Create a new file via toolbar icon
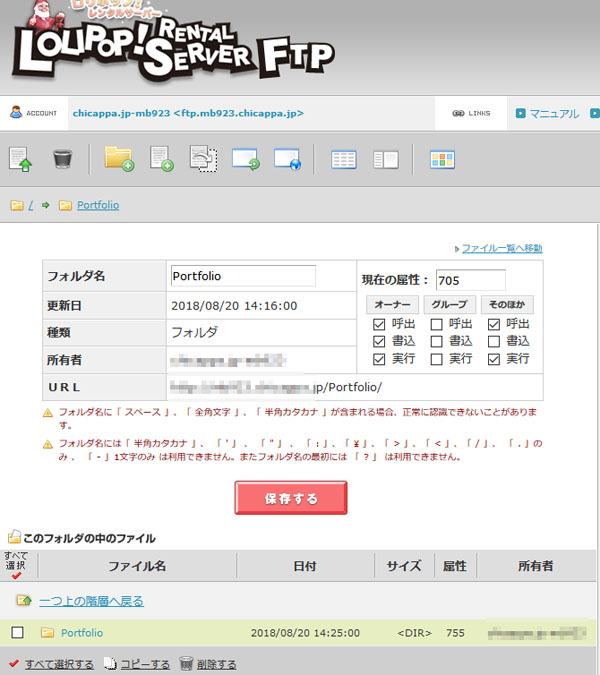Viewport: 600px width, 675px height. tap(161, 159)
